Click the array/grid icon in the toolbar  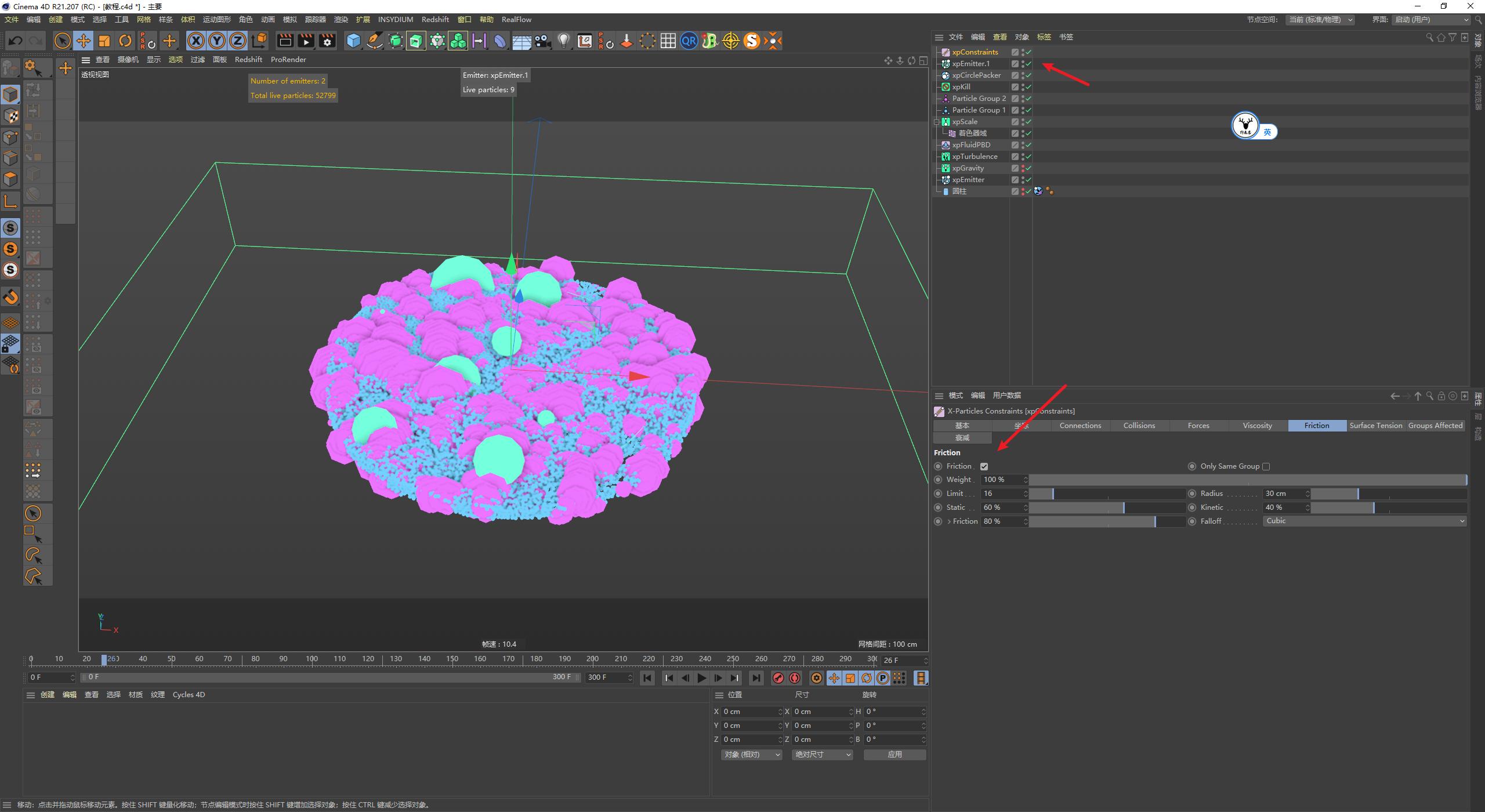pos(668,41)
